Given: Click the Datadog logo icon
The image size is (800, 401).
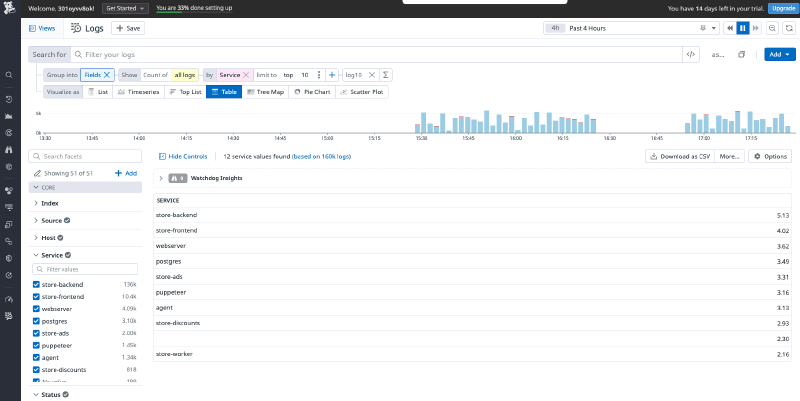Looking at the screenshot, I should 9,8.
